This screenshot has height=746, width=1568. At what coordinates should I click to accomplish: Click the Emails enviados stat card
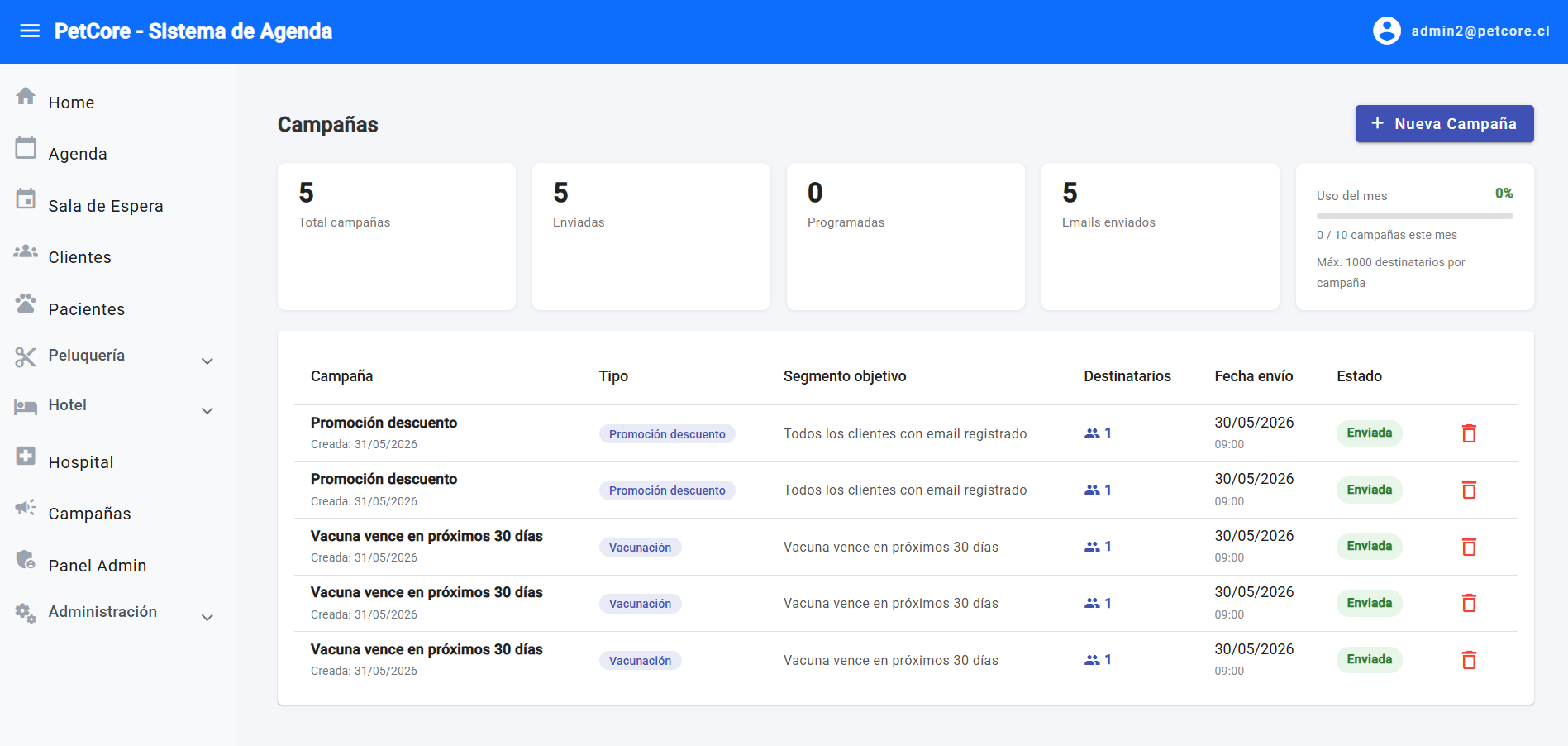tap(1160, 237)
